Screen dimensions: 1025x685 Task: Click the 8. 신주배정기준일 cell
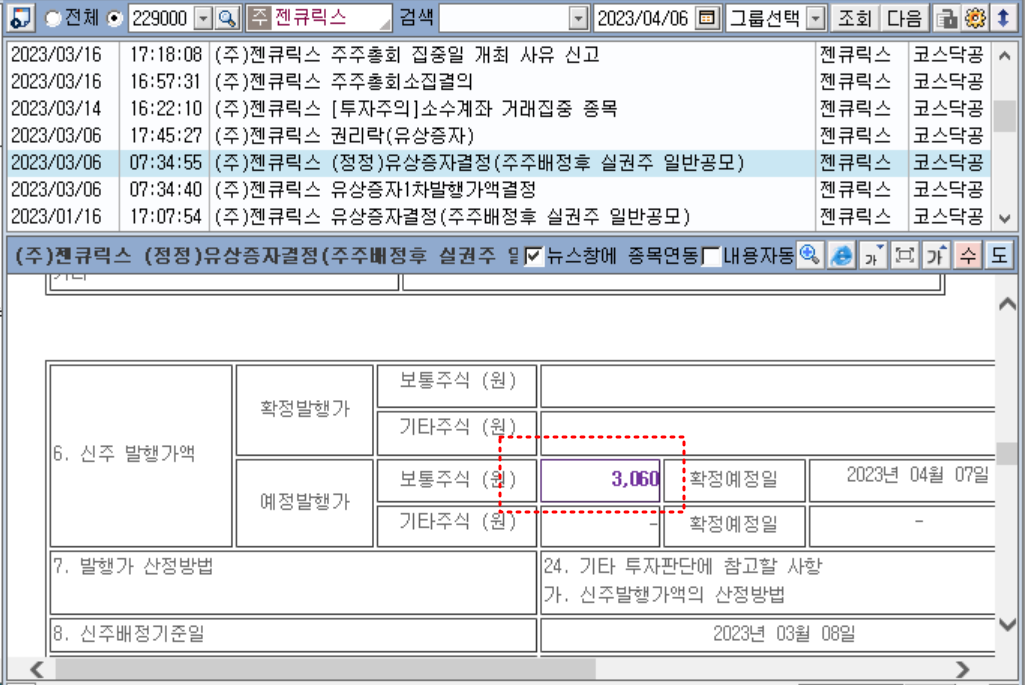293,635
